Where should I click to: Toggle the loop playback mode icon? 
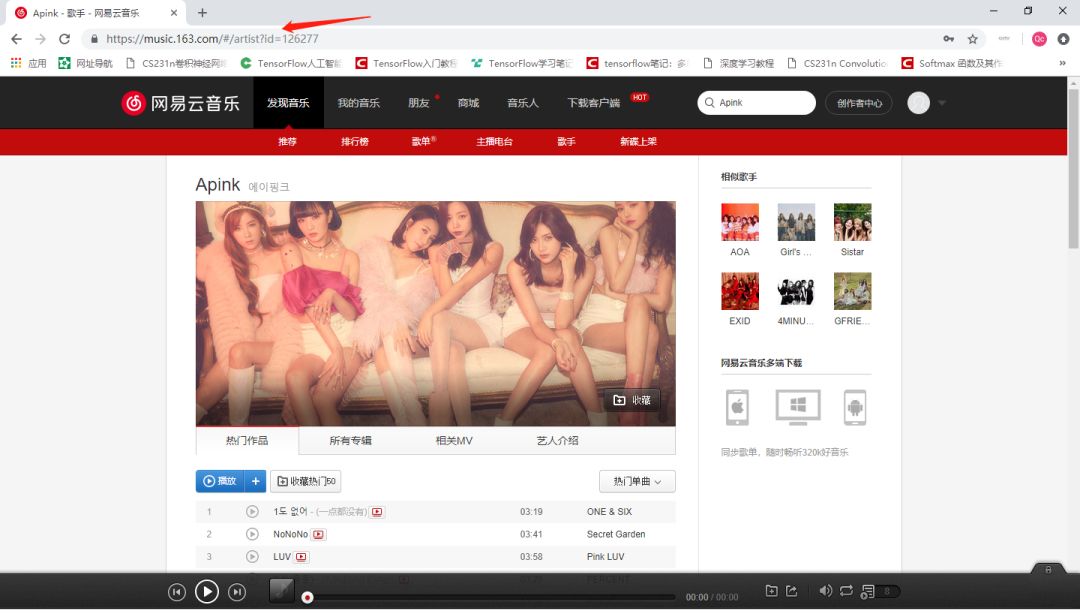(x=846, y=591)
